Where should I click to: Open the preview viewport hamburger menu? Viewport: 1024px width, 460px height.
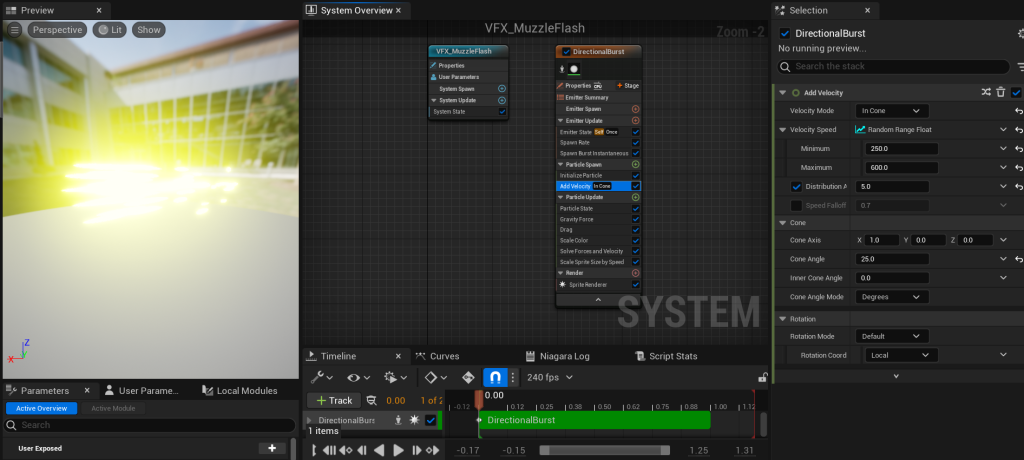tap(15, 30)
